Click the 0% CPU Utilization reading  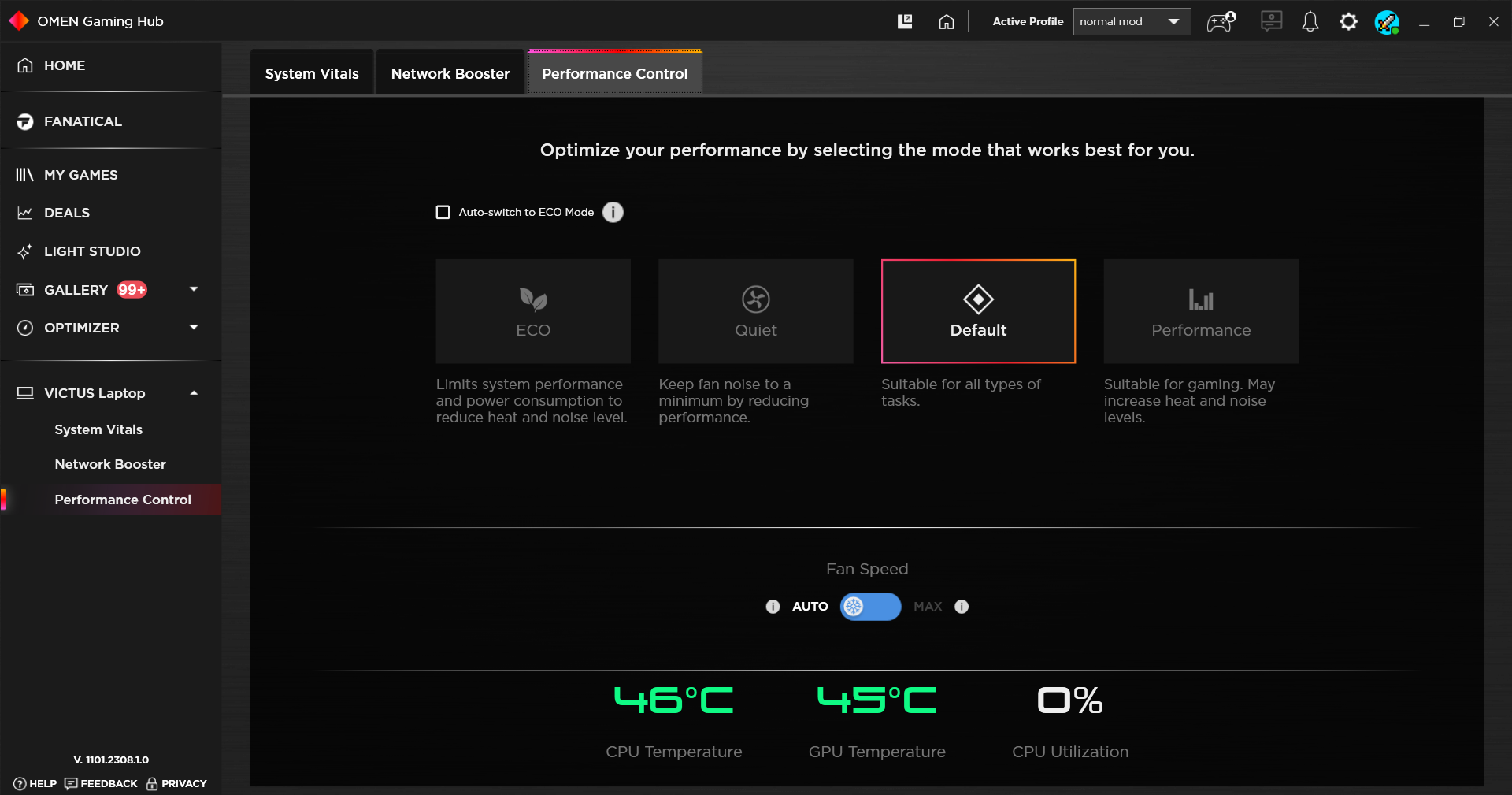pos(1070,700)
